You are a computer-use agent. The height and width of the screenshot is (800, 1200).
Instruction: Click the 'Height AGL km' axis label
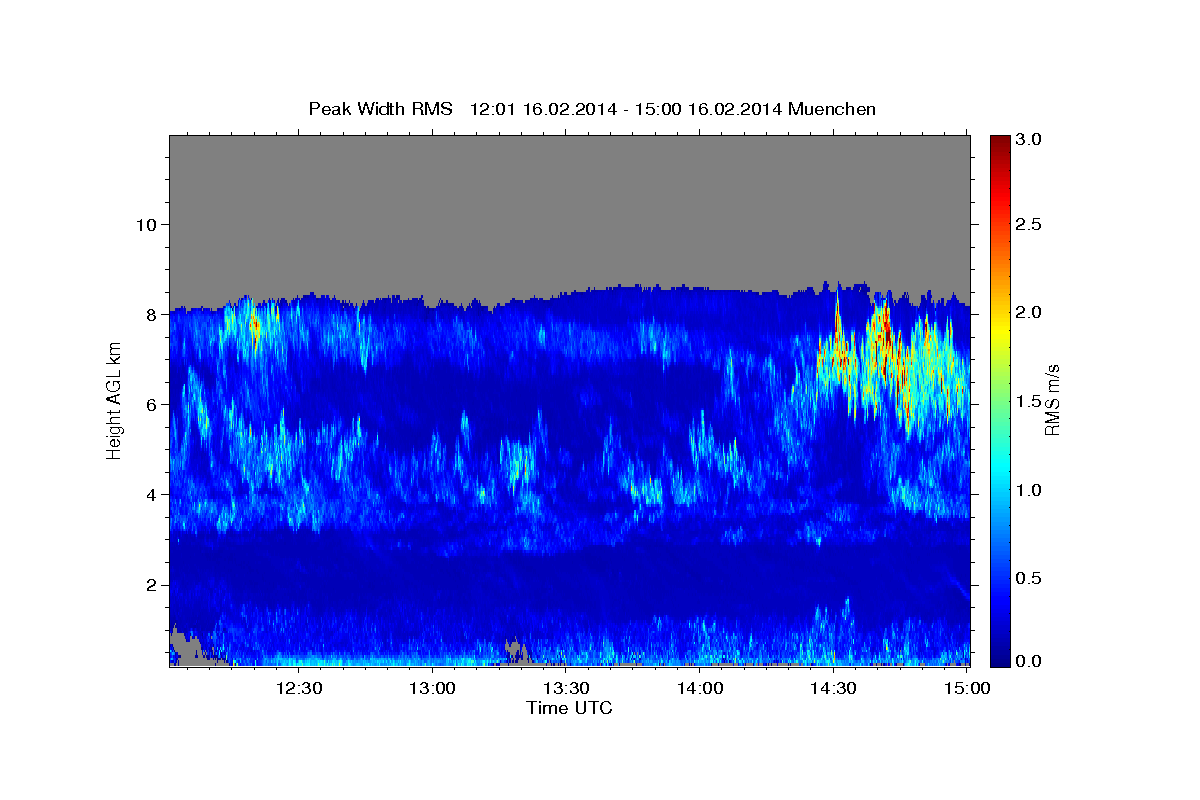(114, 400)
